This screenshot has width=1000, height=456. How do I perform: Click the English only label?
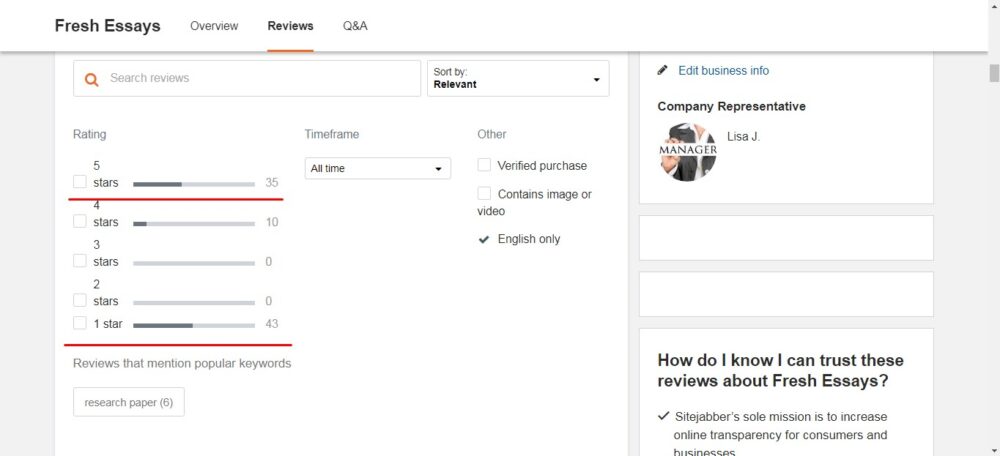529,239
